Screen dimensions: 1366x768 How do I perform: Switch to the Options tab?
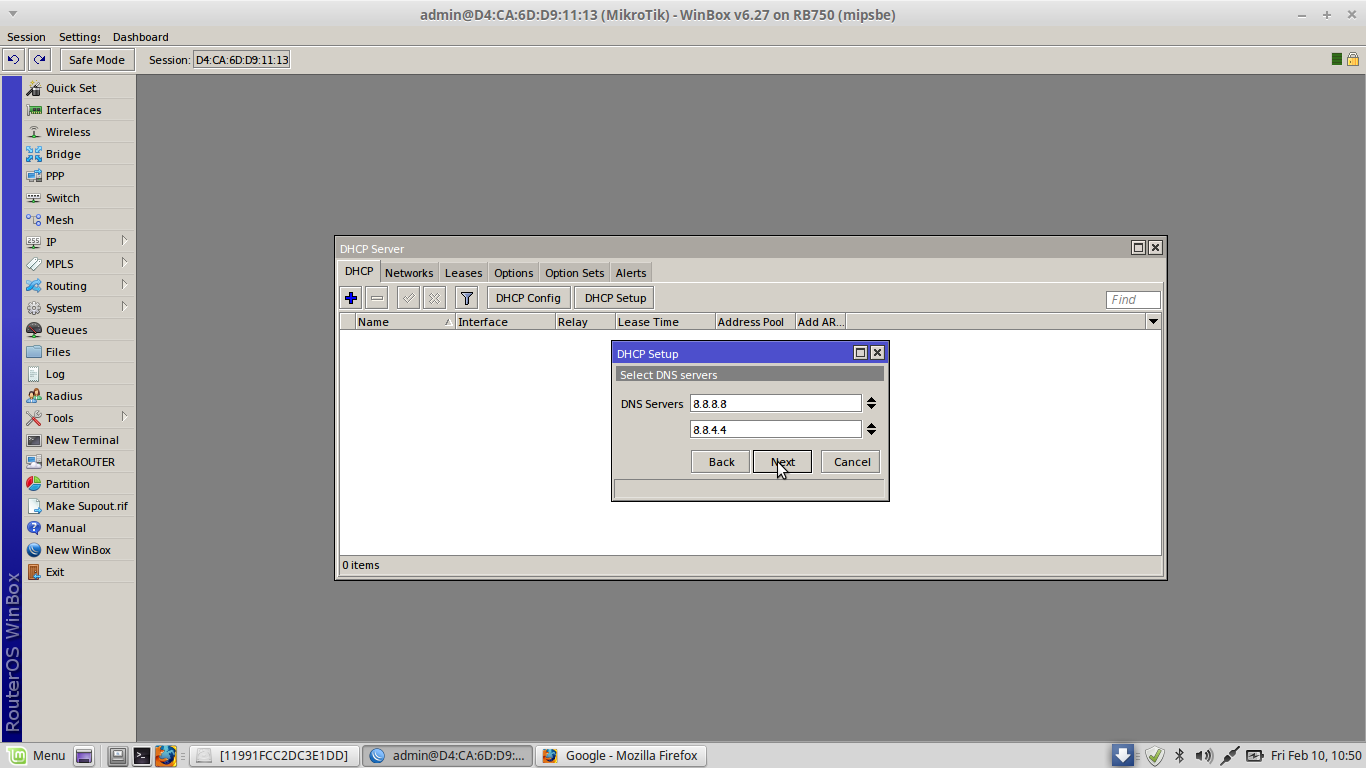click(x=513, y=273)
